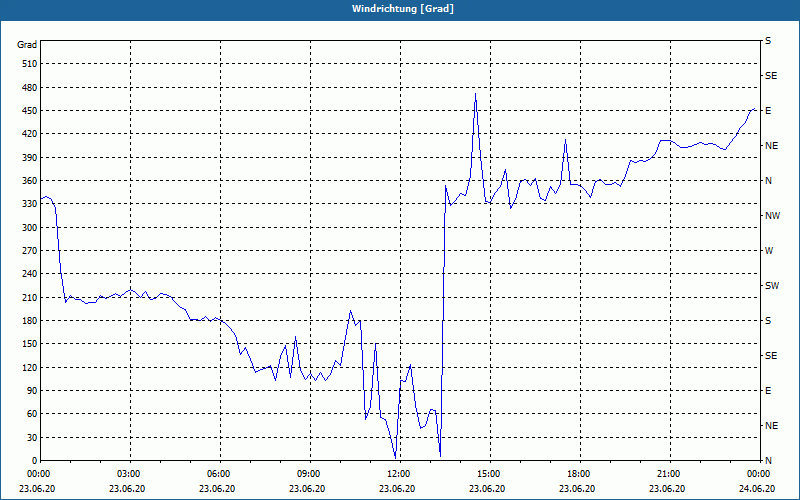This screenshot has height=500, width=800.
Task: Select the 06:00 time label
Action: [220, 474]
